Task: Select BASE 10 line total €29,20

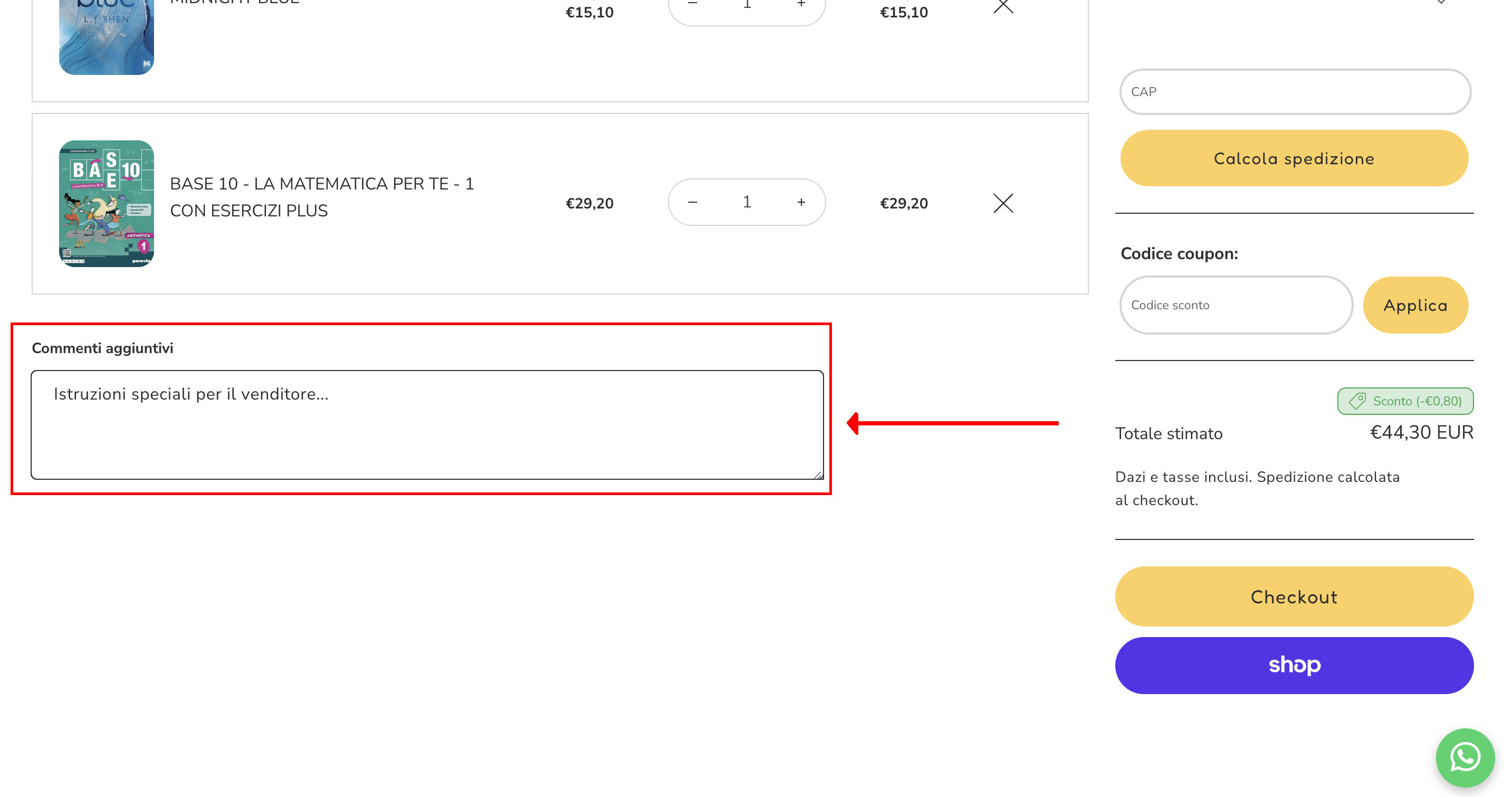Action: 904,203
